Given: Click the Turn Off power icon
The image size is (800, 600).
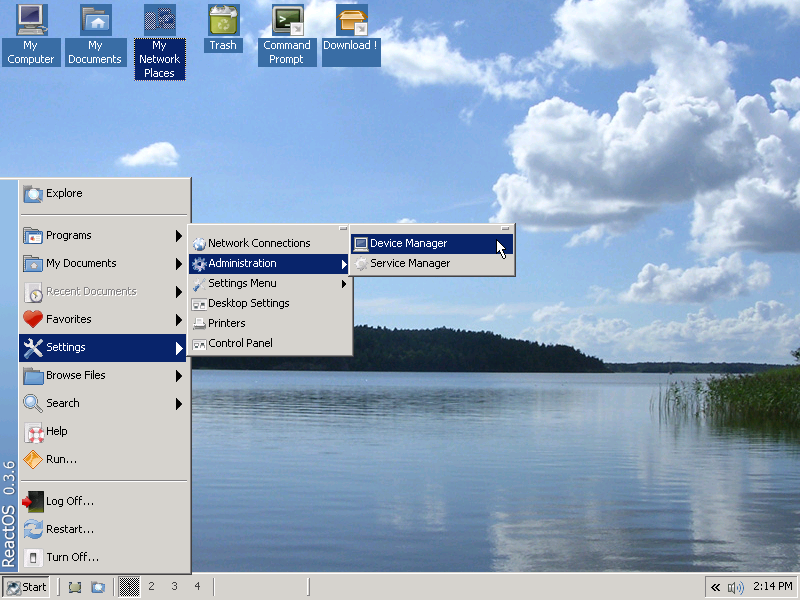Looking at the screenshot, I should click(x=33, y=558).
